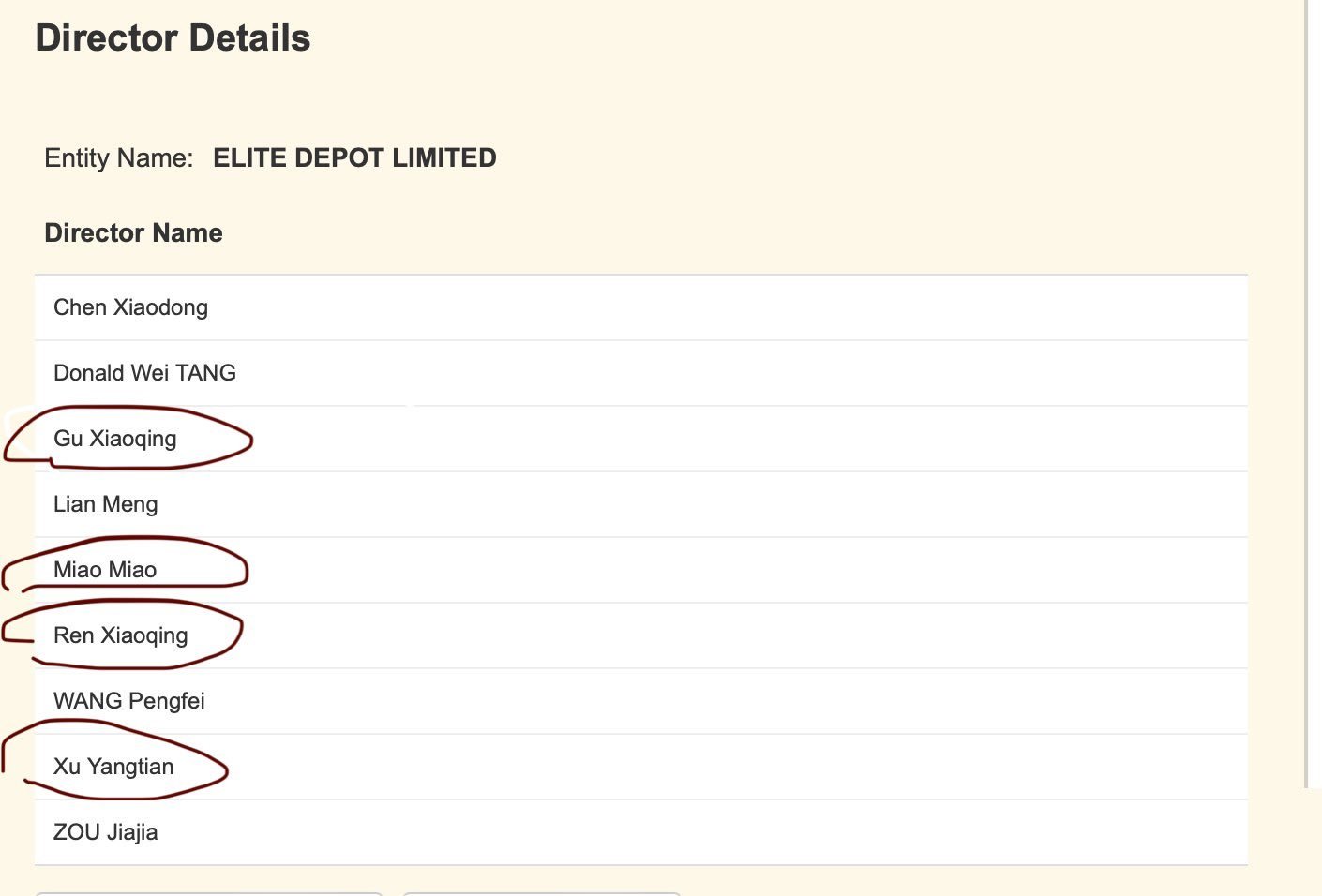The image size is (1322, 896).
Task: Click the ELITE DEPOT LIMITED entity name
Action: coord(354,157)
